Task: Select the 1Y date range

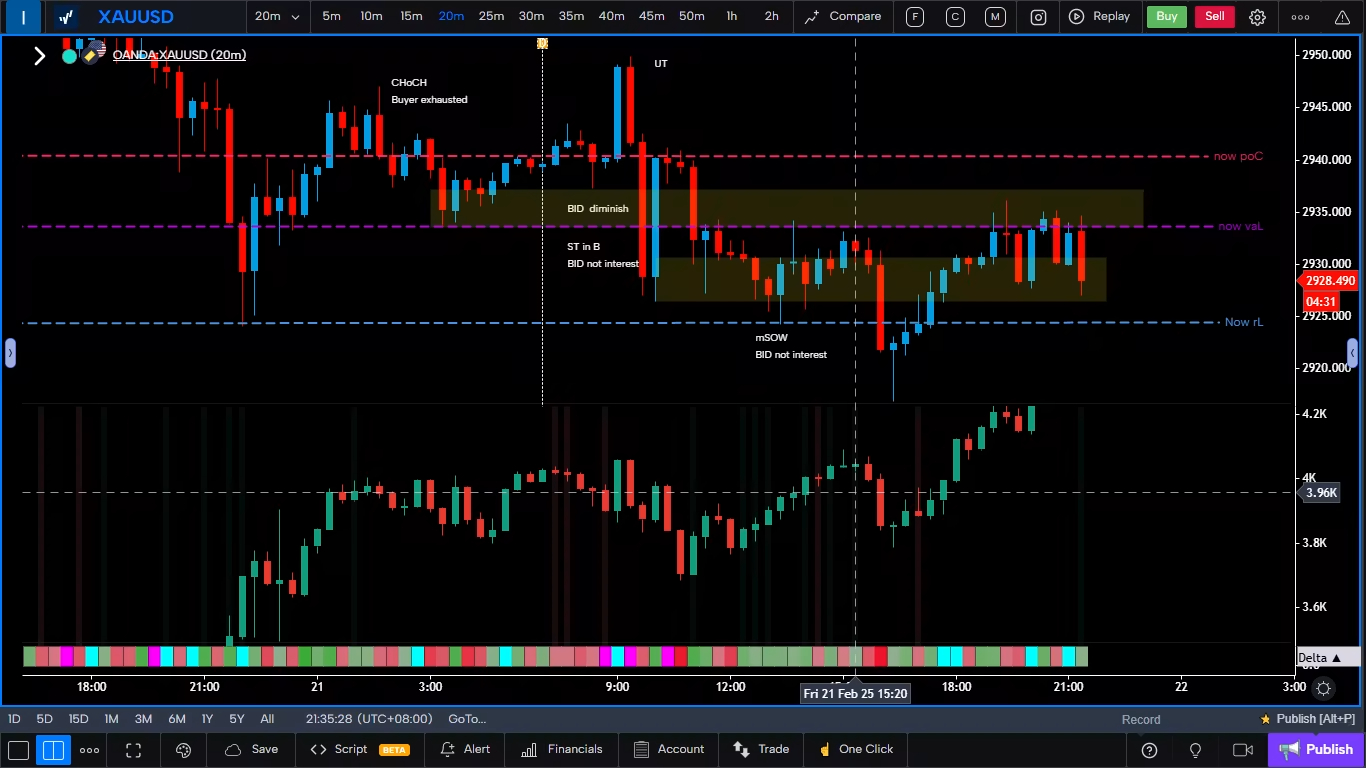Action: pos(207,719)
